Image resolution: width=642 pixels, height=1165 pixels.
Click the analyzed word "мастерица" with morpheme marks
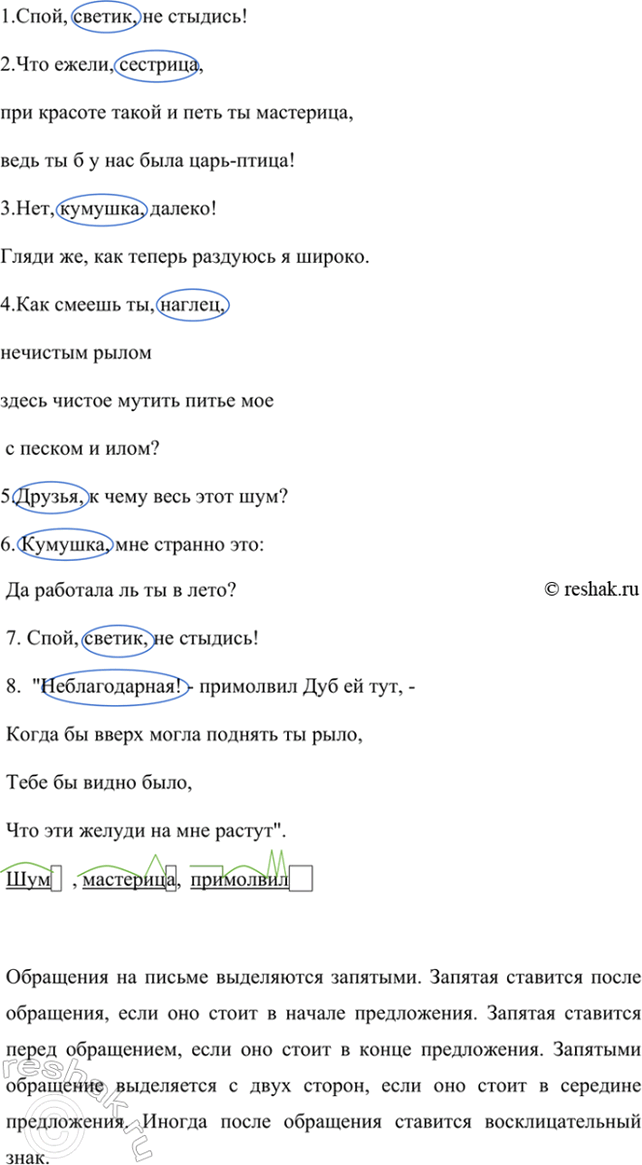tap(124, 880)
